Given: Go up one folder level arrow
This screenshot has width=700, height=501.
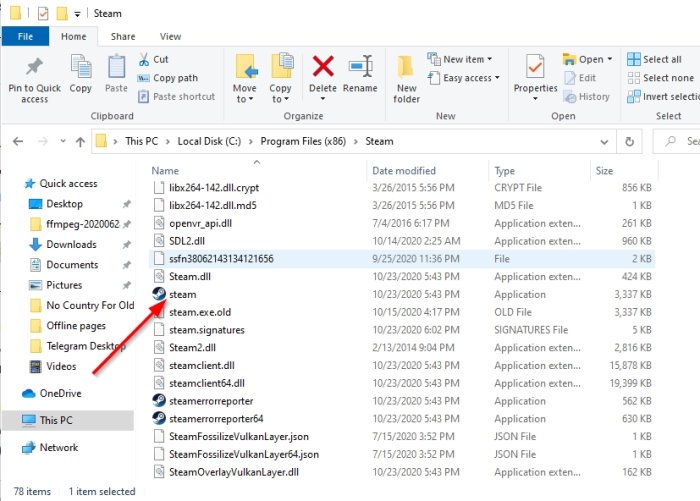Looking at the screenshot, I should tap(80, 142).
